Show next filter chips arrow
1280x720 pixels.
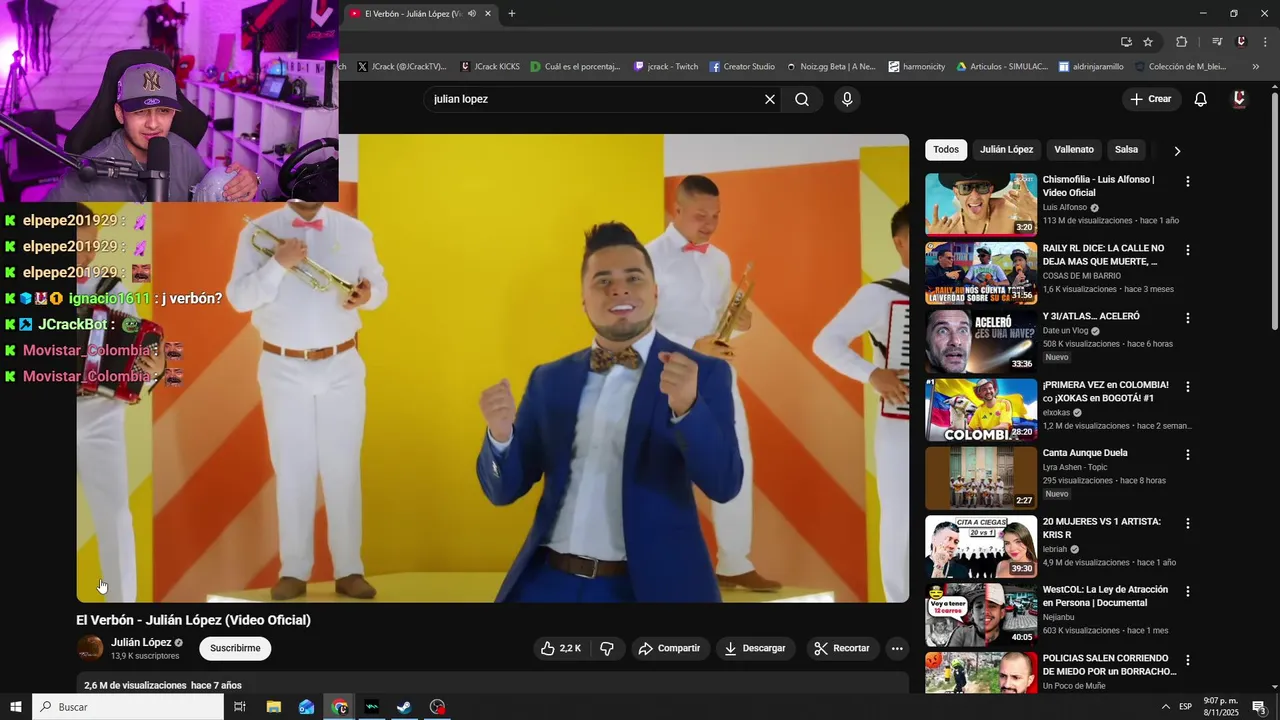coord(1177,151)
